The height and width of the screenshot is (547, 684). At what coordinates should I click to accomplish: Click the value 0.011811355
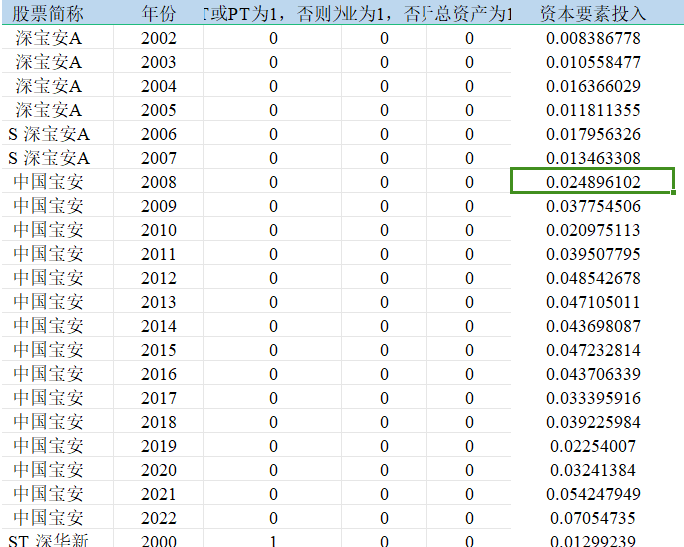[x=593, y=110]
